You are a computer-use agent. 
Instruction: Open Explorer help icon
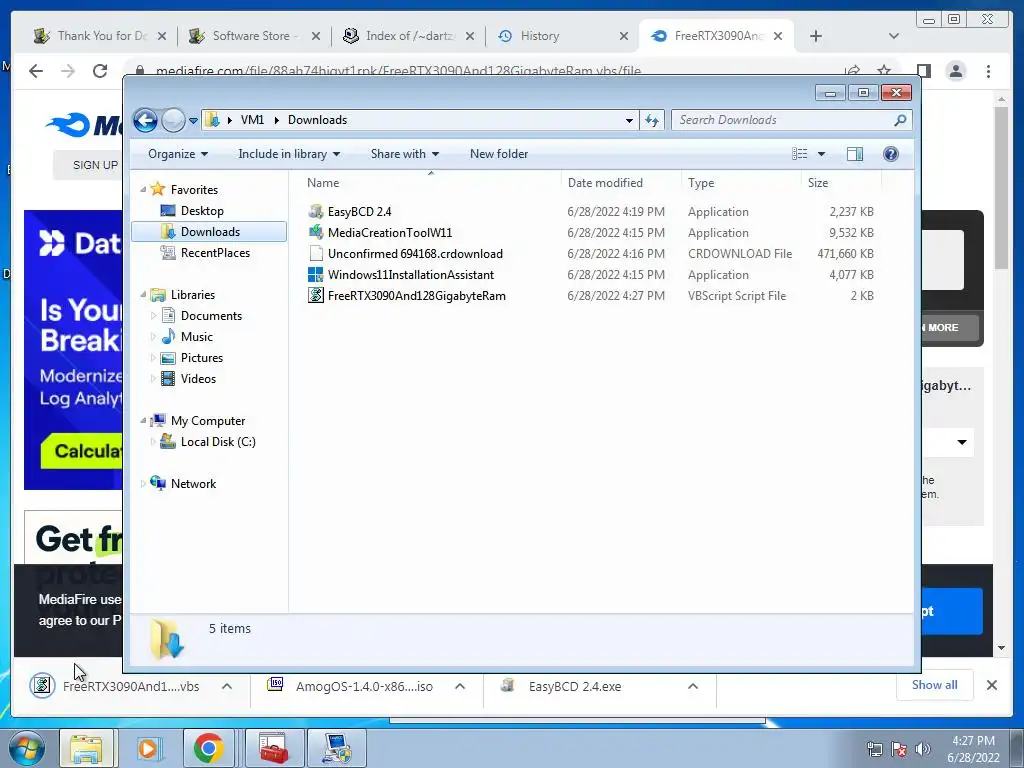[x=891, y=154]
